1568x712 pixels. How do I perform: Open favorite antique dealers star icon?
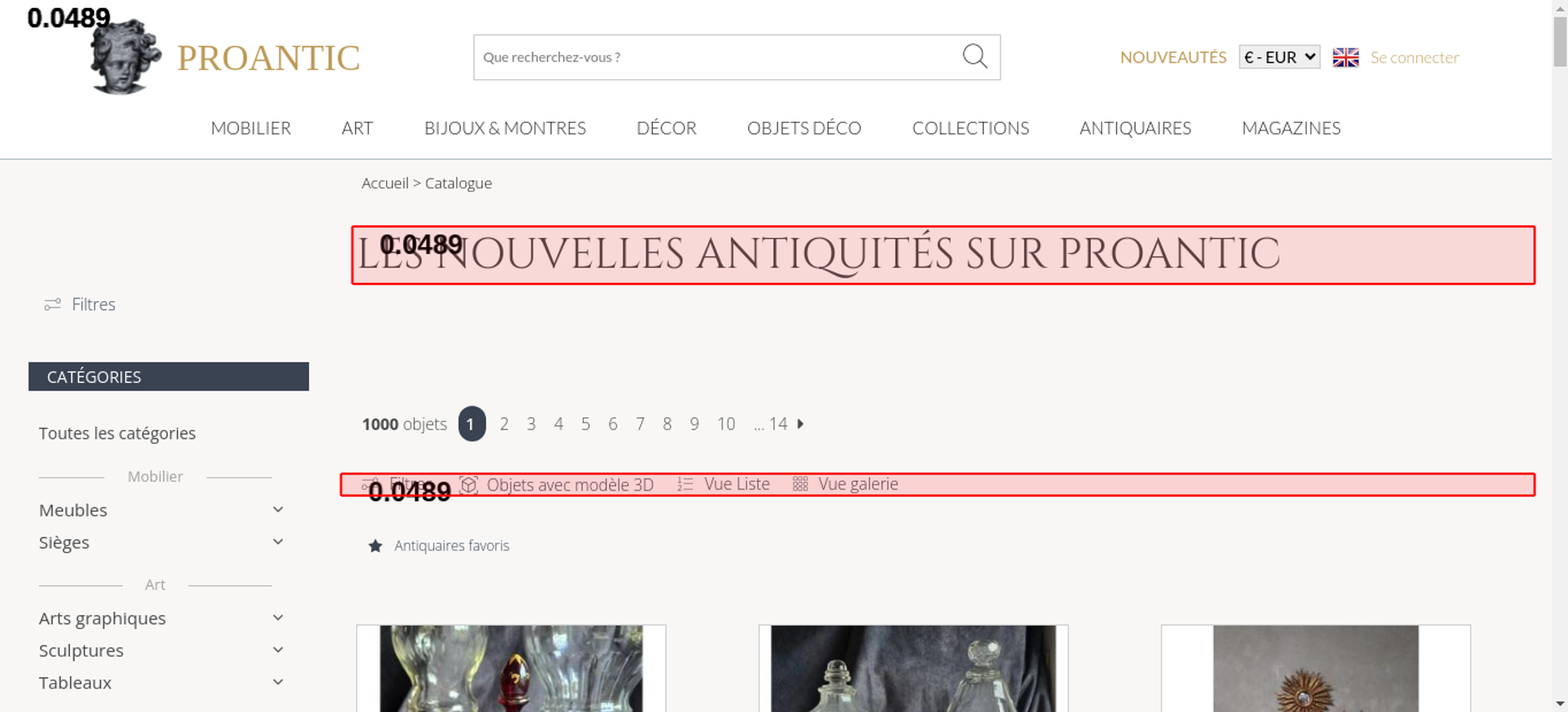tap(376, 546)
